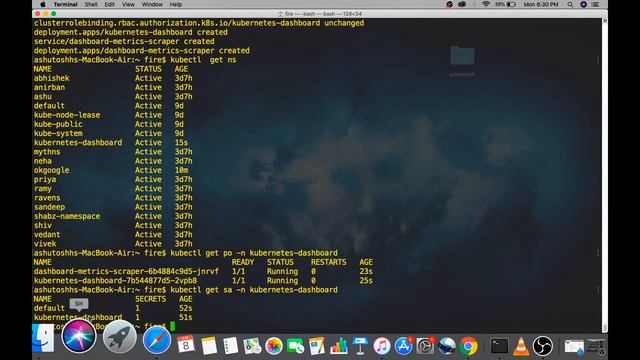Click the 'abhishek' namespace row
640x360 pixels.
113,78
